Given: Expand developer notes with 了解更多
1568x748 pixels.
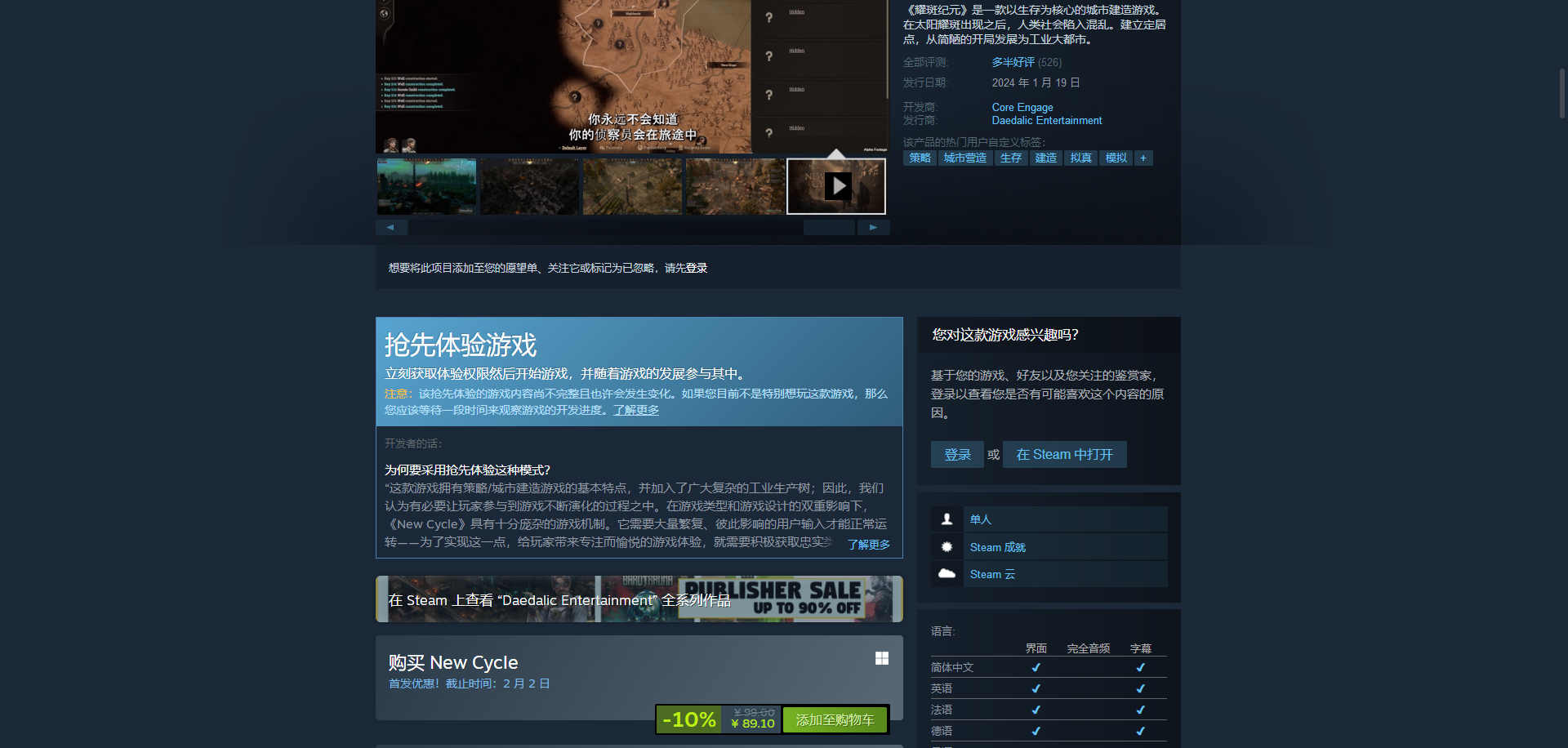Looking at the screenshot, I should pos(868,545).
